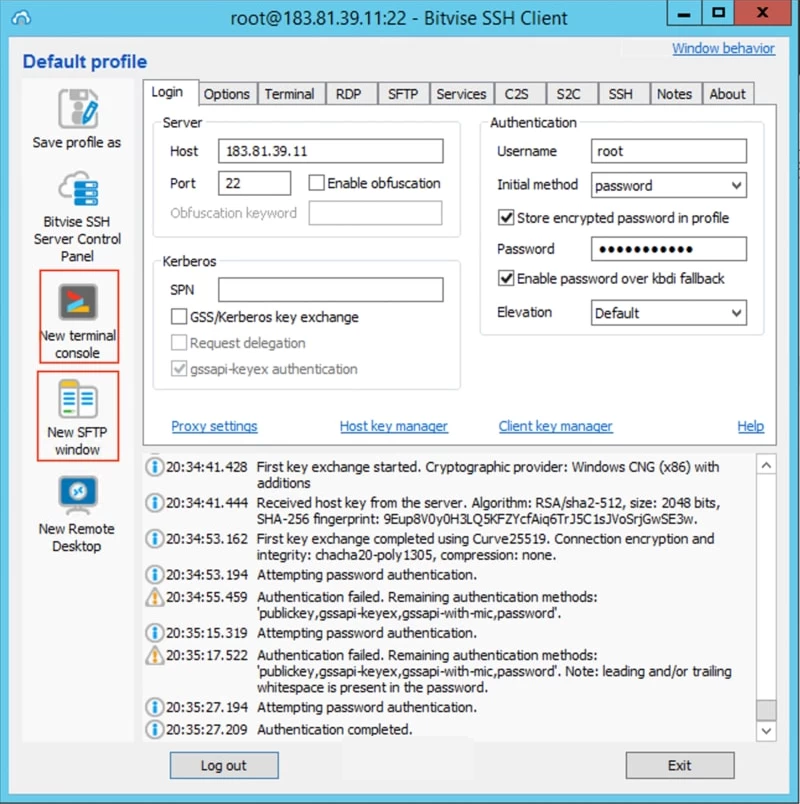Open the Client key manager link
Image resolution: width=800 pixels, height=804 pixels.
pyautogui.click(x=556, y=426)
